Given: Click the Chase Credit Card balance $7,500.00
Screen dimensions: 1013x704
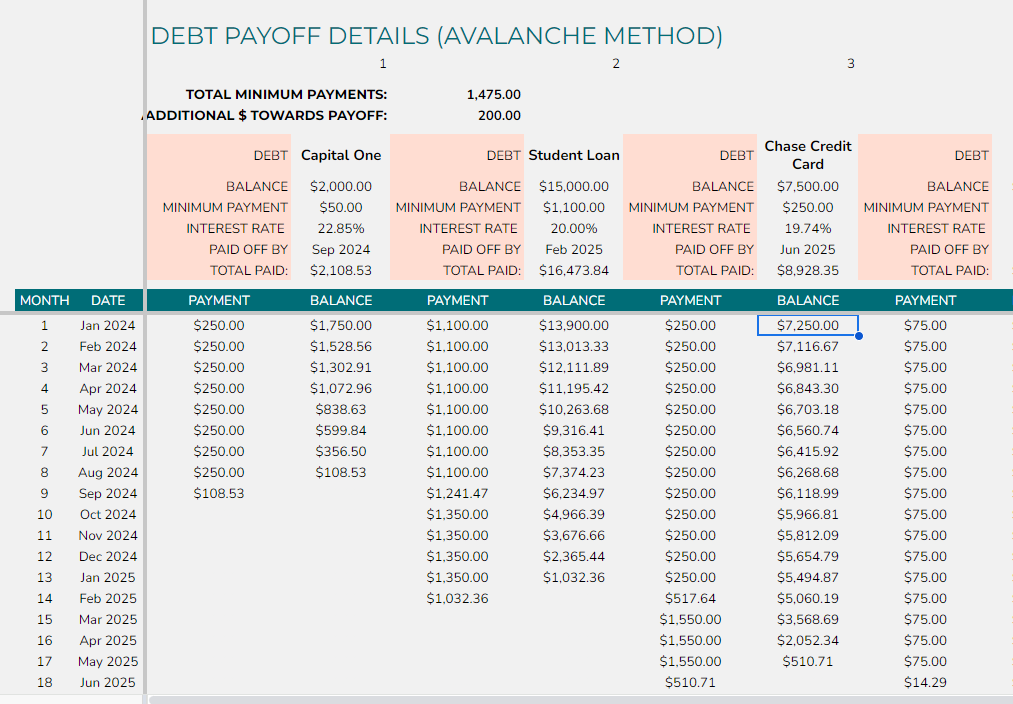Looking at the screenshot, I should (x=807, y=186).
